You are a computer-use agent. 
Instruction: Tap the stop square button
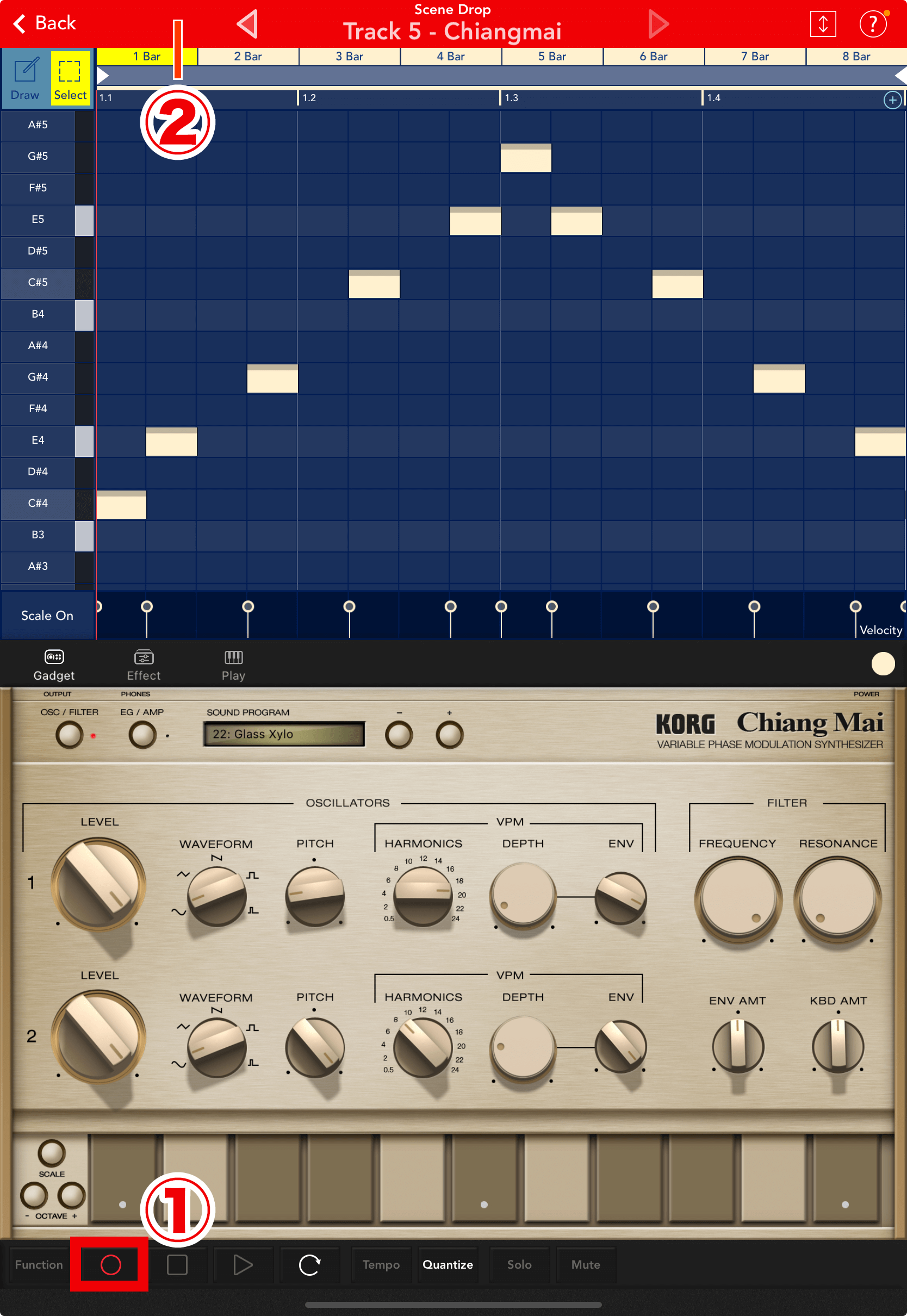(177, 1264)
